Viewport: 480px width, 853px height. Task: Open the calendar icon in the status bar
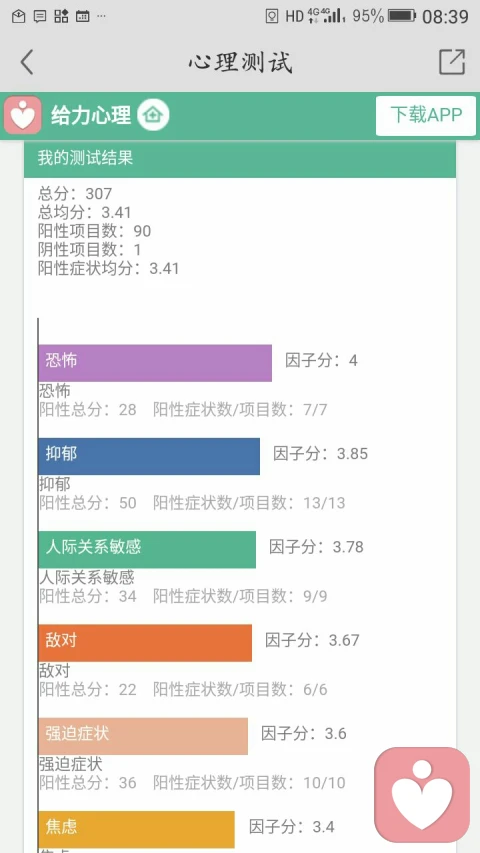[82, 16]
